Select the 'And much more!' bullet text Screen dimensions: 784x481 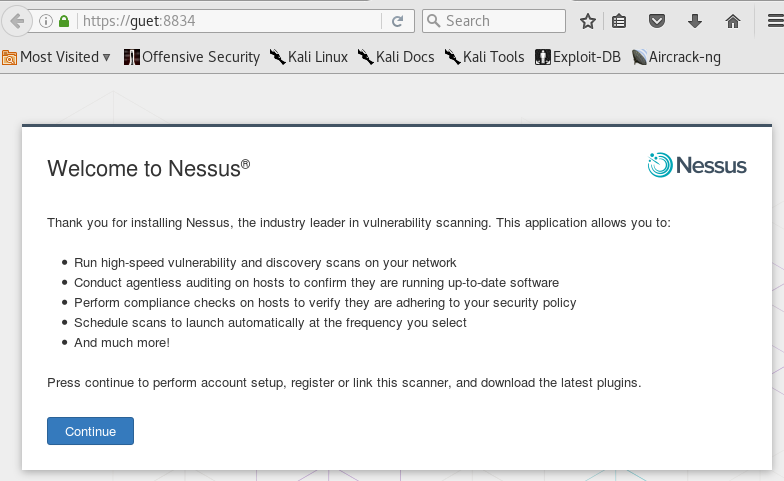pos(122,342)
